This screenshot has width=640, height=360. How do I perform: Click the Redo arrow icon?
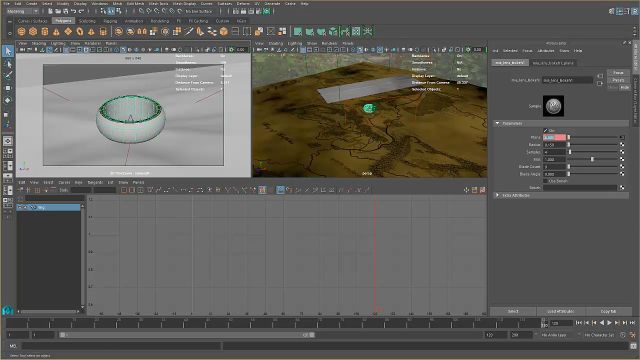point(81,11)
